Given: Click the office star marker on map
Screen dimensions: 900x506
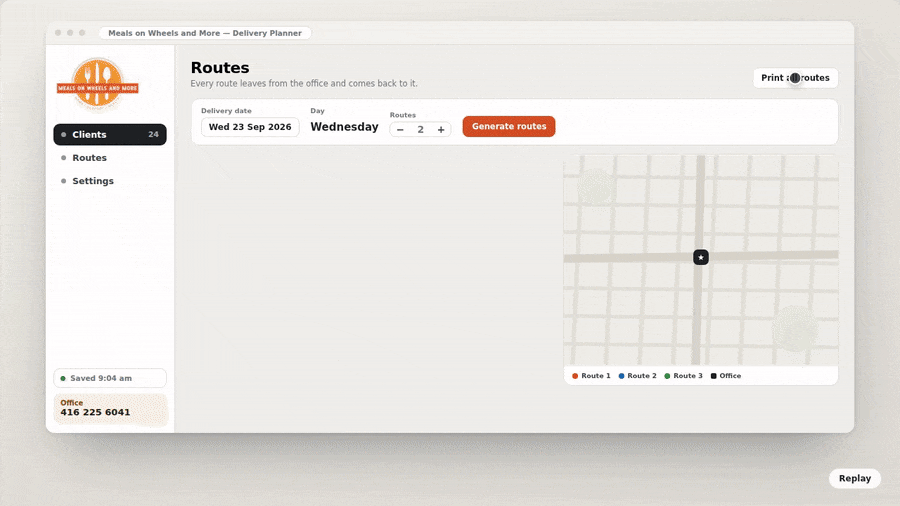Looking at the screenshot, I should (700, 257).
